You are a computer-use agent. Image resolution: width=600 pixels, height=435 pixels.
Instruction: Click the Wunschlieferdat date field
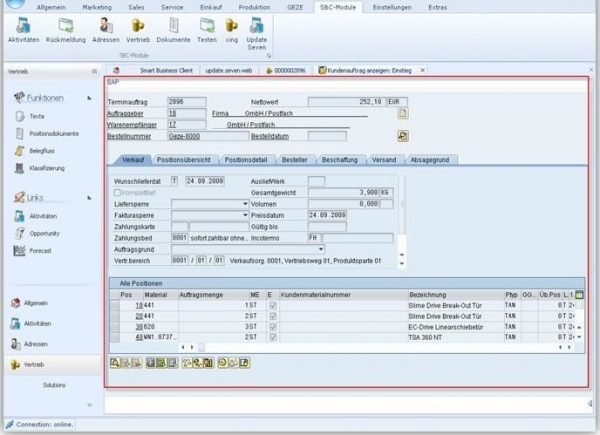205,181
